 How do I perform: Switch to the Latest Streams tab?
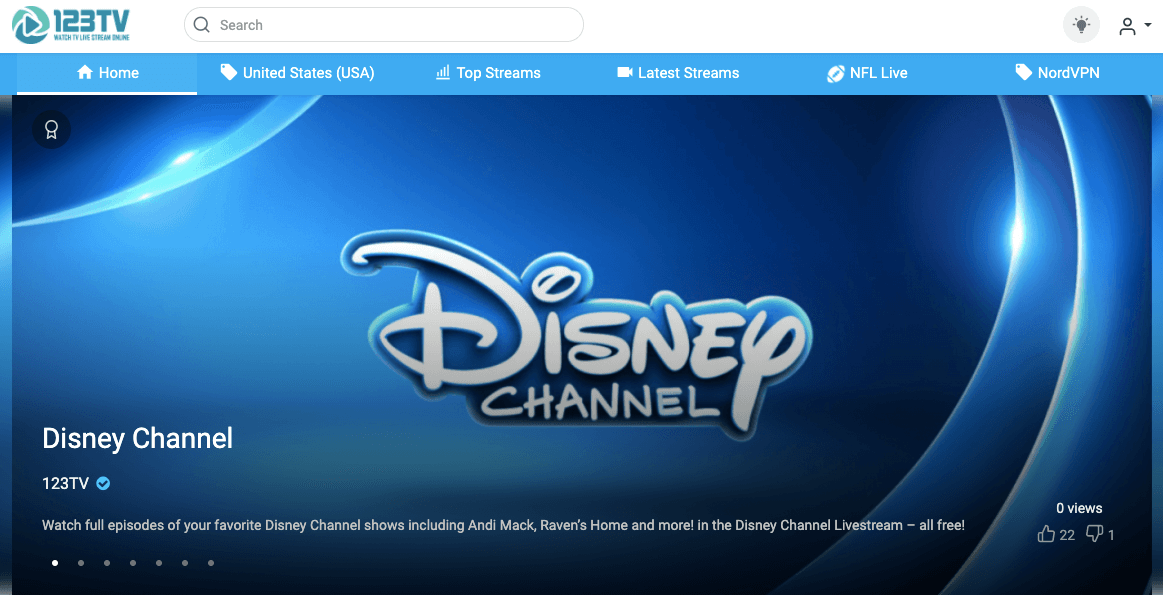(689, 72)
